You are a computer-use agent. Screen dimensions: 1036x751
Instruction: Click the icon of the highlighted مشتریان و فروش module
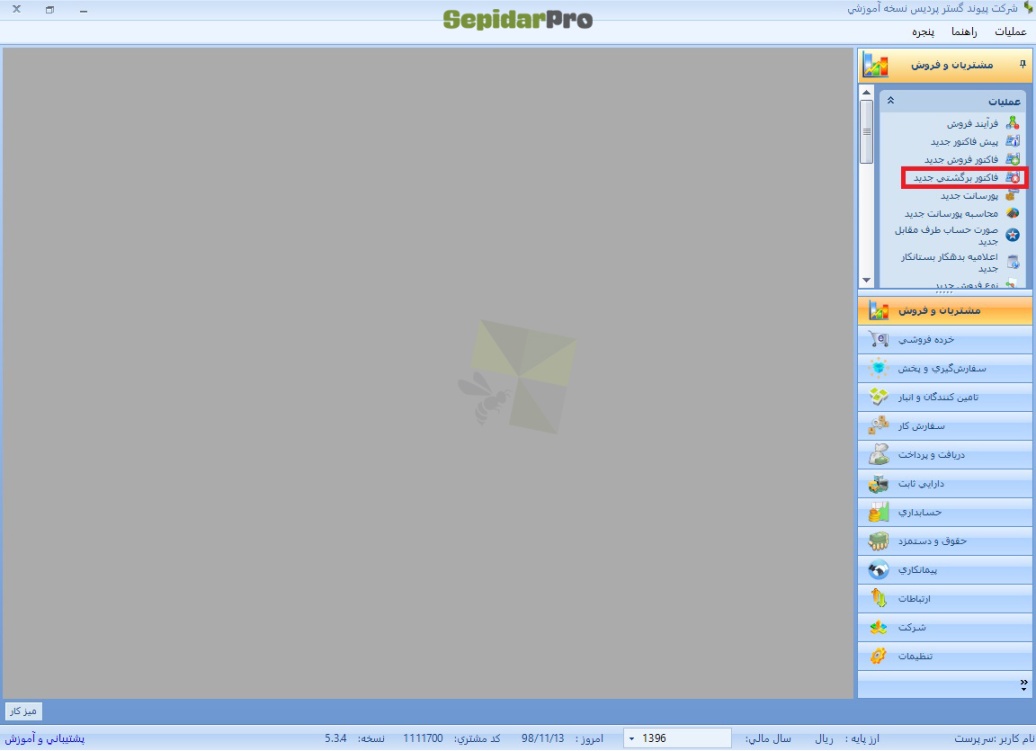[879, 310]
